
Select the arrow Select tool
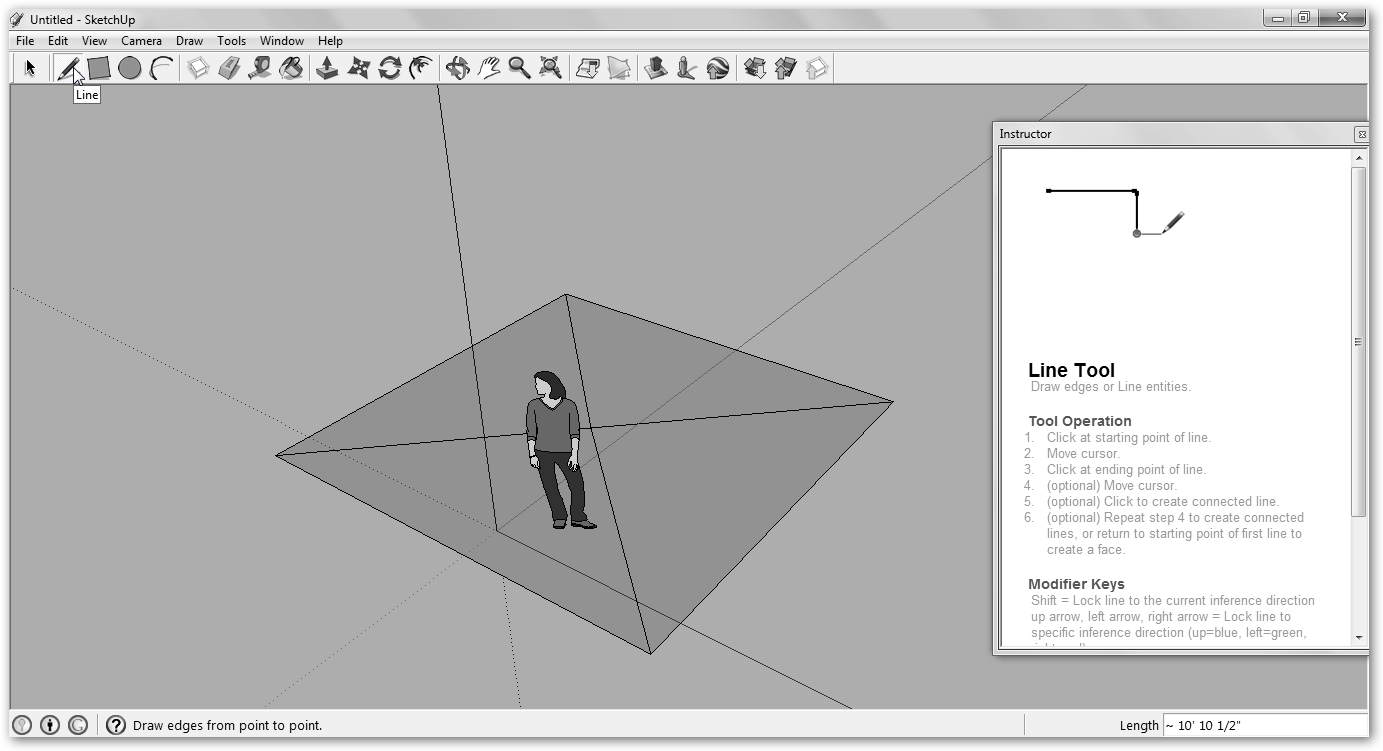[31, 68]
